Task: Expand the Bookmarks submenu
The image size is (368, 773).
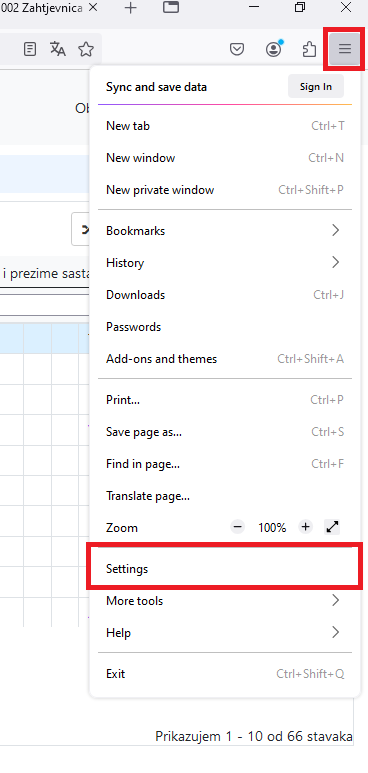Action: coord(225,231)
